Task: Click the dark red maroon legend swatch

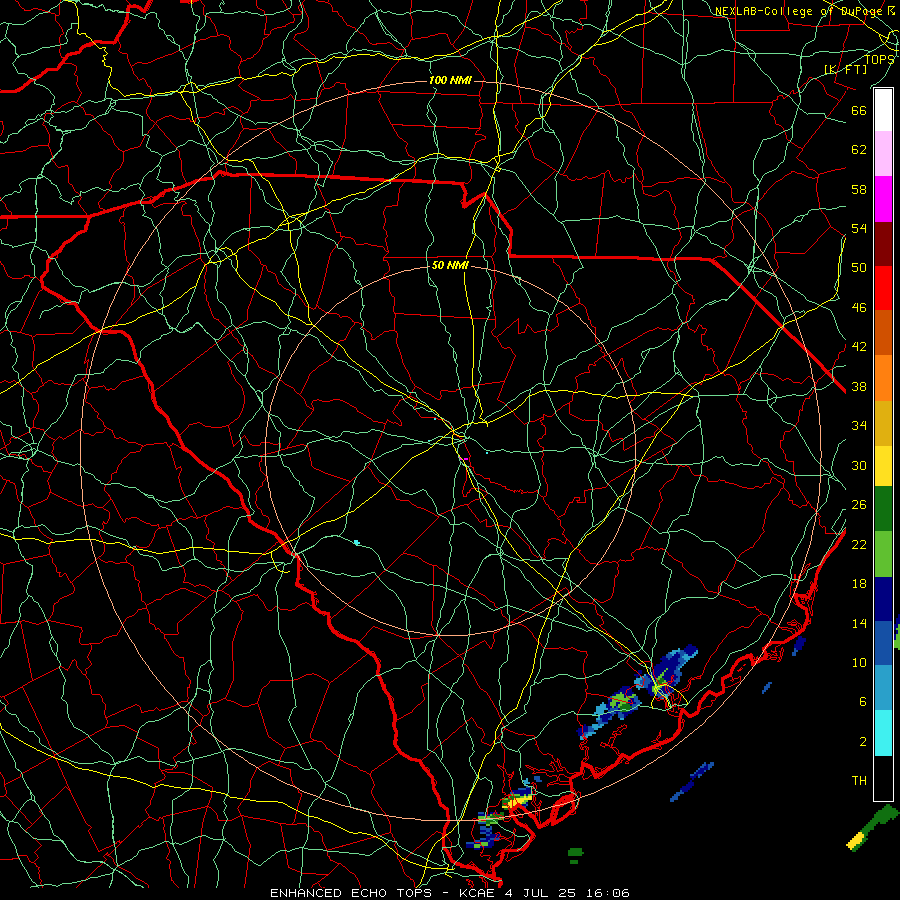Action: pos(883,244)
